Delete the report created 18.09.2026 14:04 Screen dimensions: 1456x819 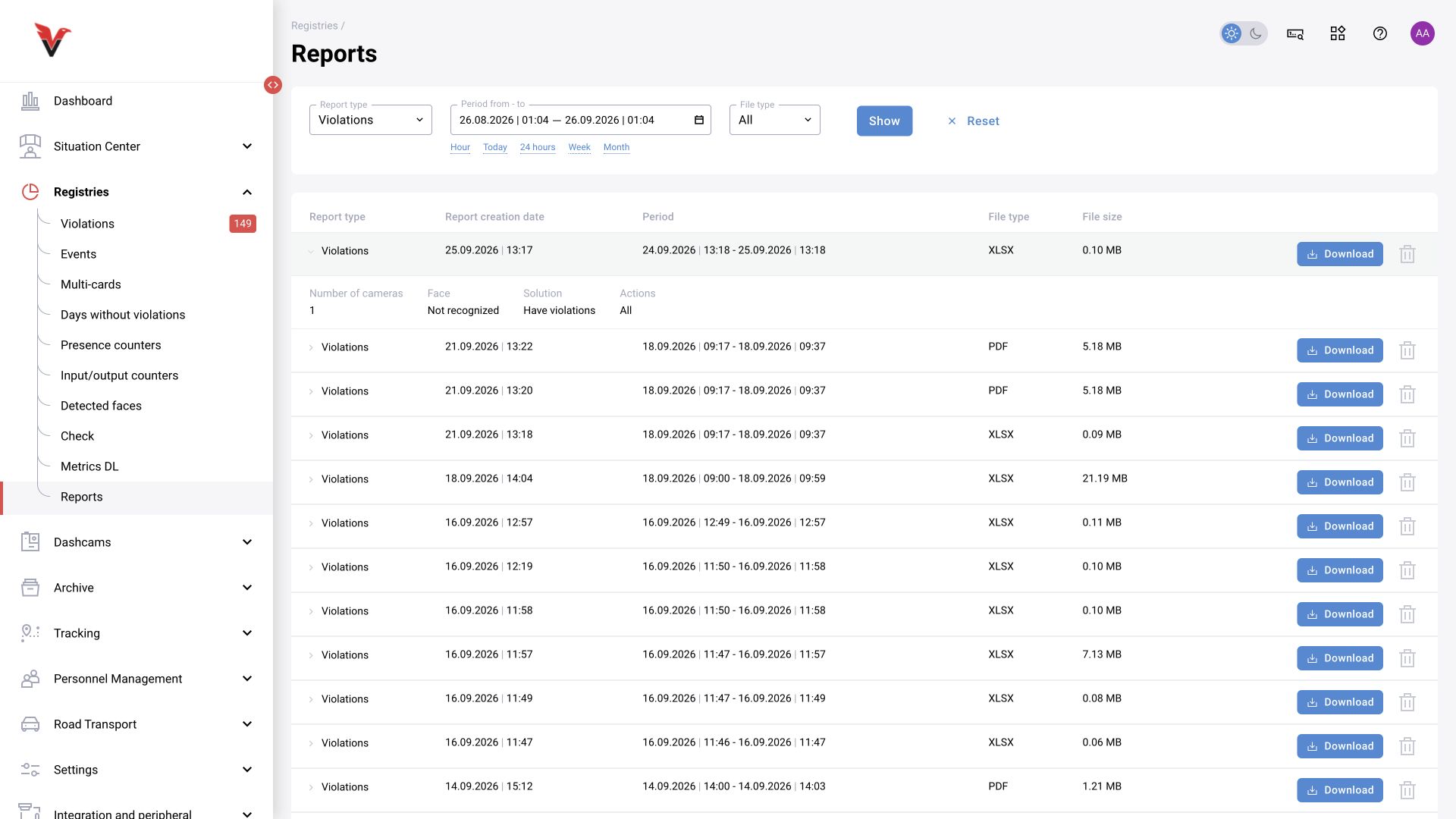pyautogui.click(x=1407, y=482)
